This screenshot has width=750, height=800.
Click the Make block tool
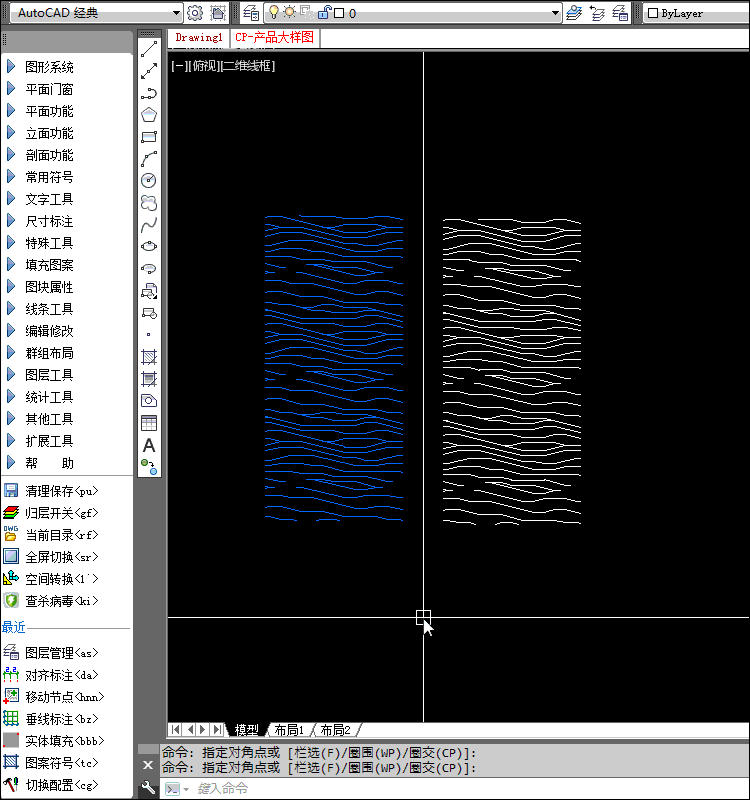[149, 313]
